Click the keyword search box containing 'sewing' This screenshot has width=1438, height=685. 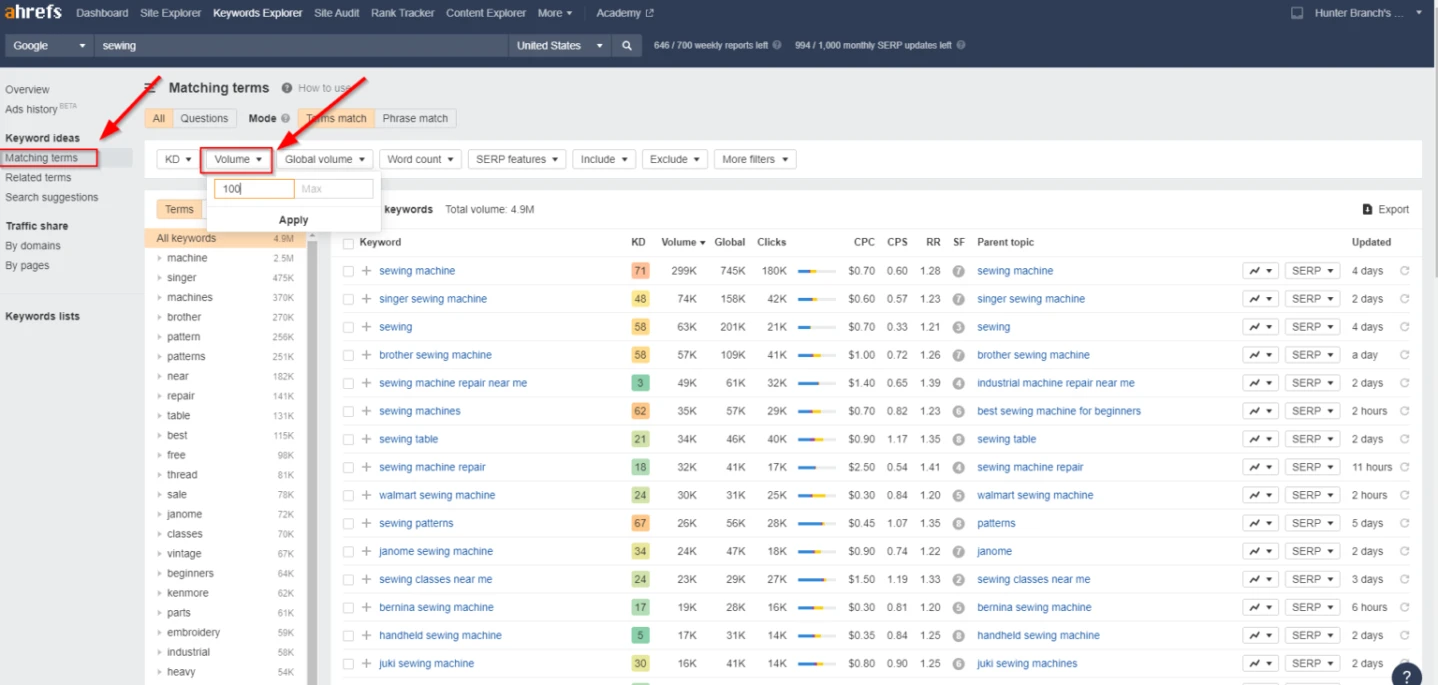click(301, 46)
